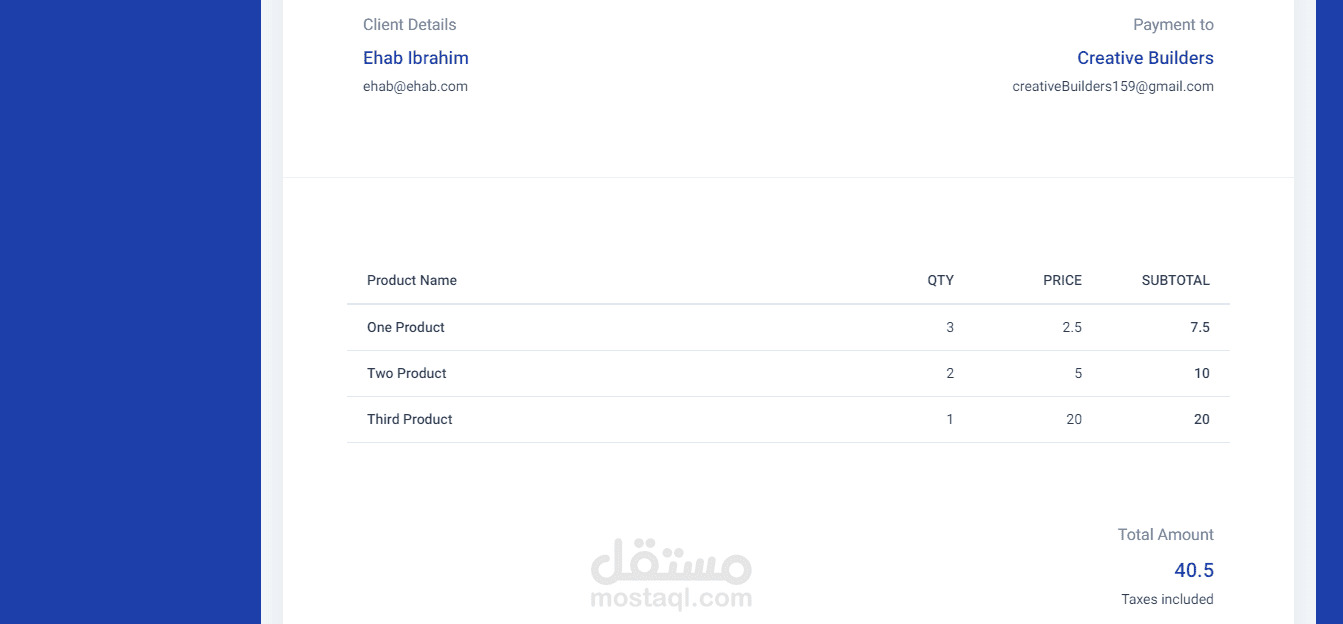Click the ehab@ehab.com email address
The image size is (1343, 624).
click(415, 86)
